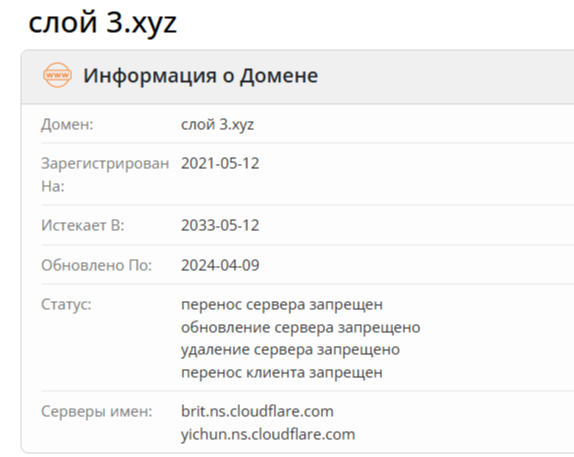Click status удаление сервера запрещено

tap(290, 350)
